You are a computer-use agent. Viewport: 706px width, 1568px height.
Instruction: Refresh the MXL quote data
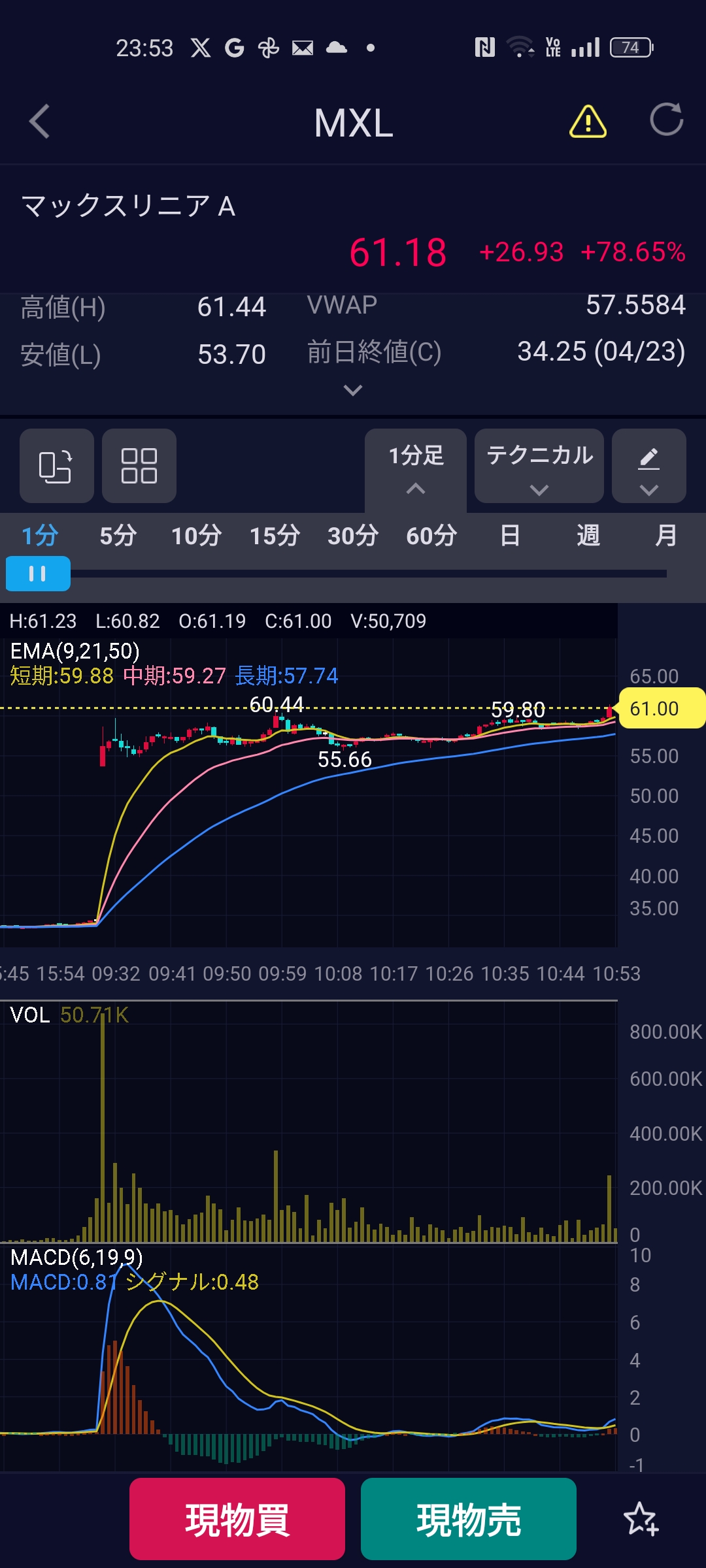point(666,120)
